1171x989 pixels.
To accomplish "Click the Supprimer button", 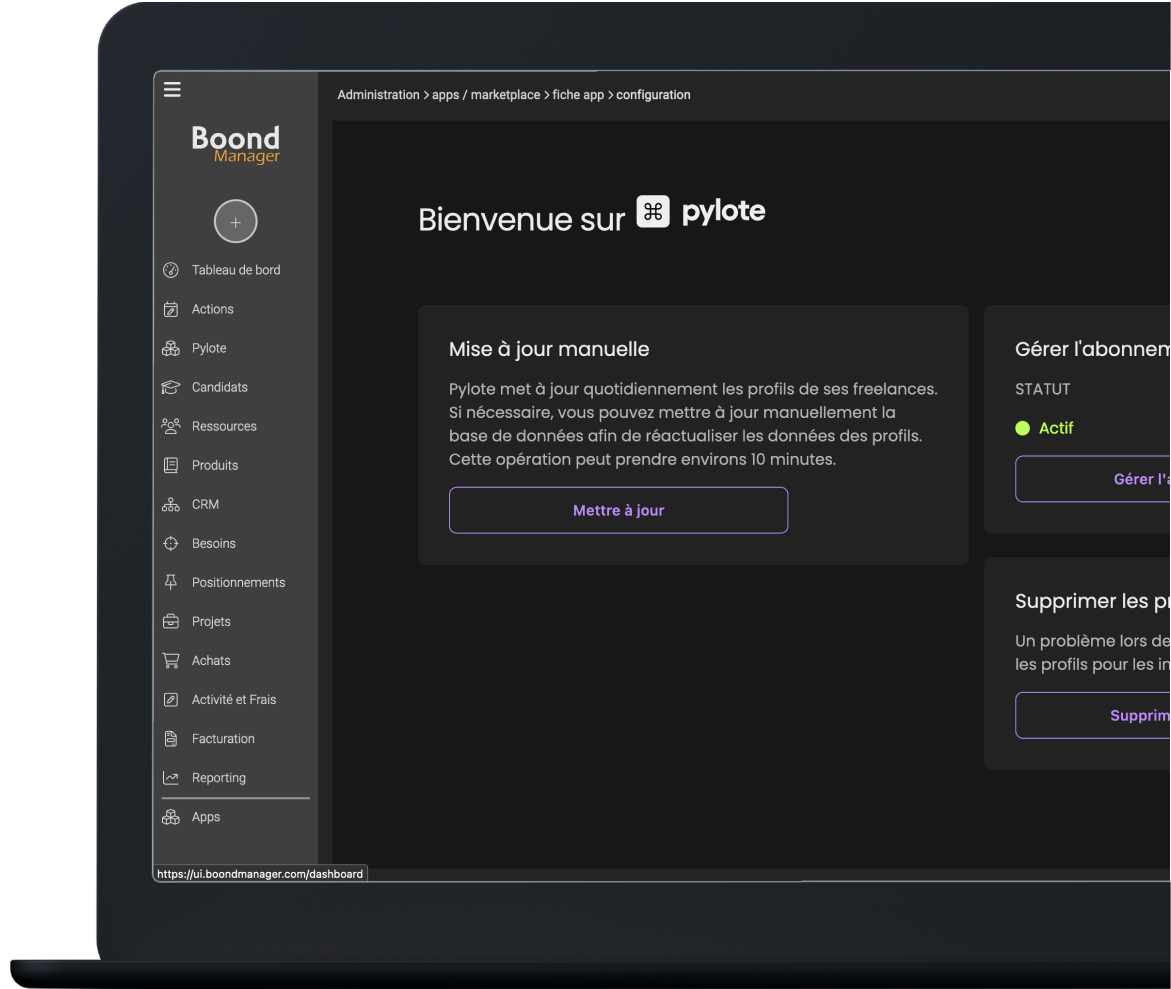I will tap(1093, 715).
